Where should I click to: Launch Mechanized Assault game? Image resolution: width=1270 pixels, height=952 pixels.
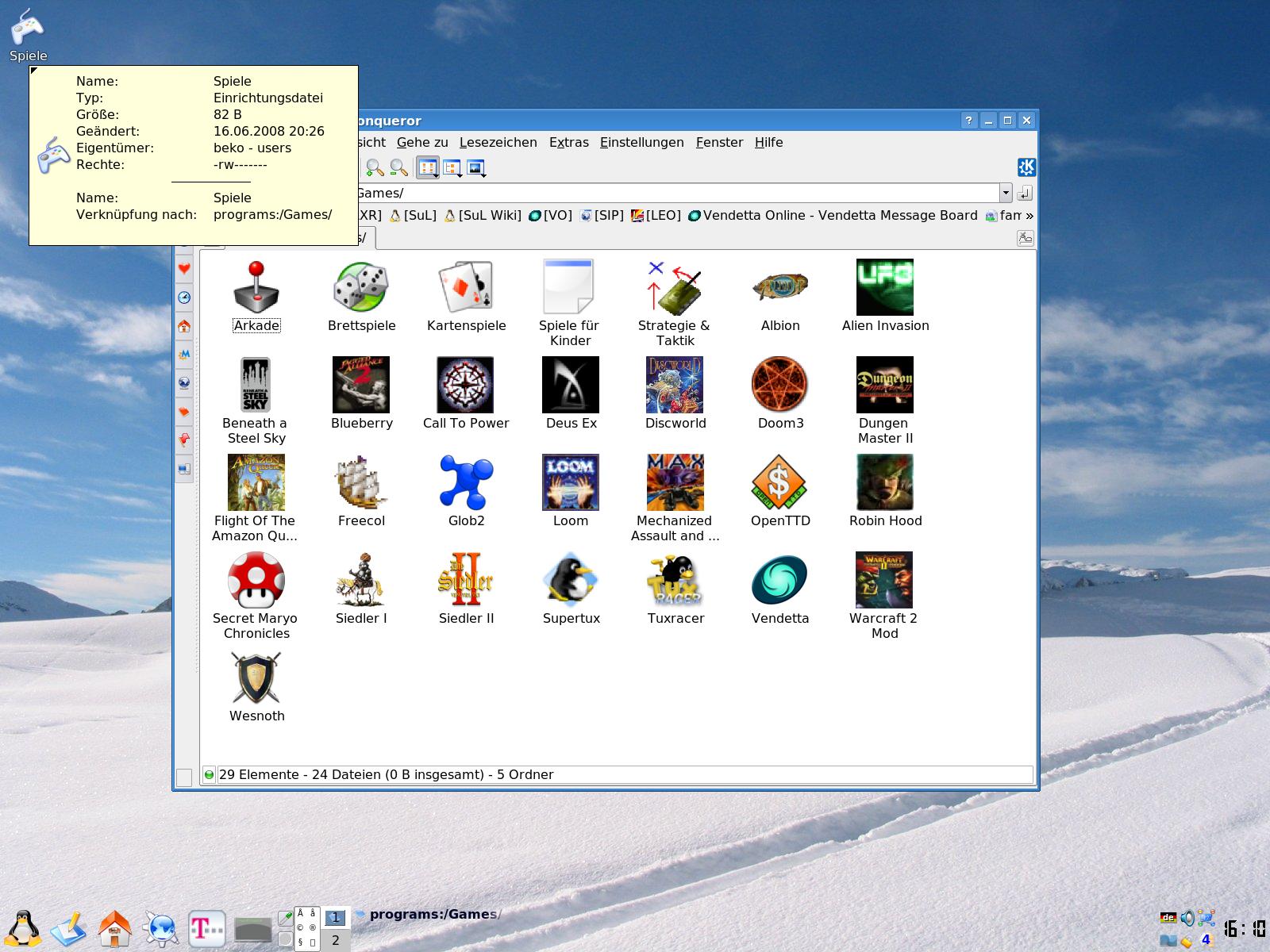tap(675, 498)
